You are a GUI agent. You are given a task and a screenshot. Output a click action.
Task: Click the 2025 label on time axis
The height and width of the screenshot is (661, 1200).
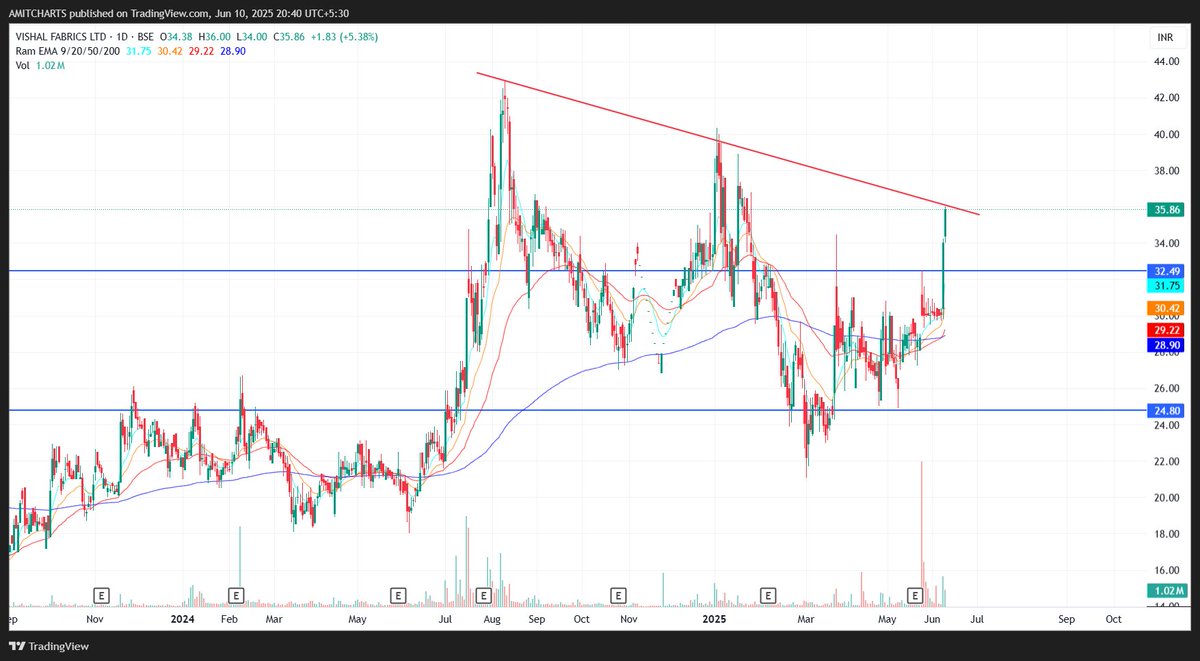click(x=713, y=620)
